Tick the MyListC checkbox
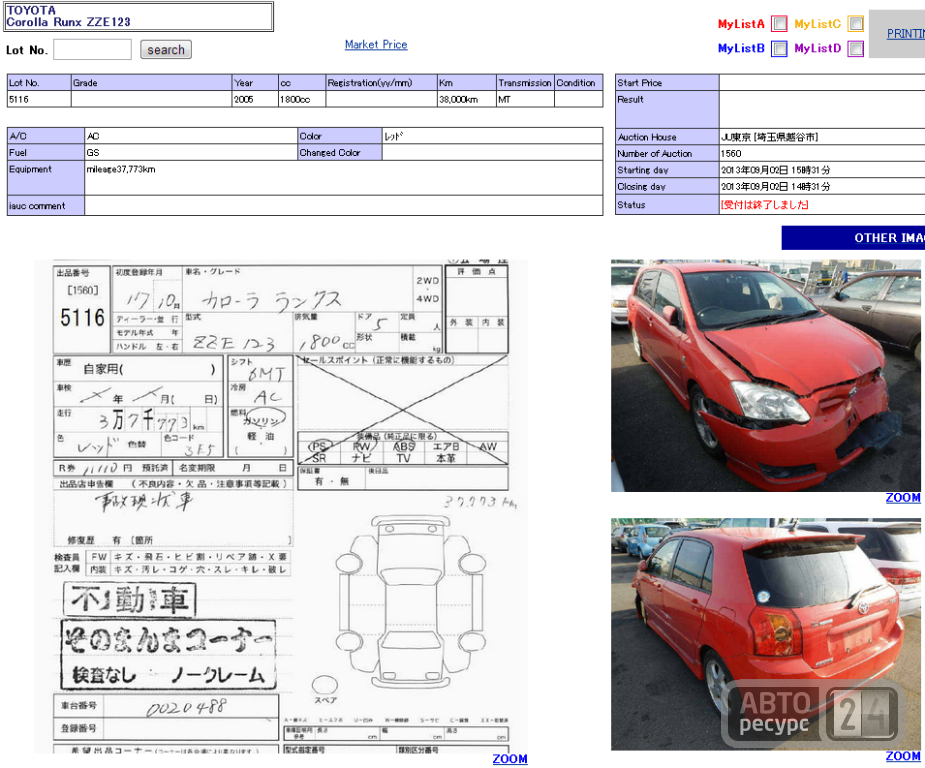The height and width of the screenshot is (768, 925). pos(855,24)
